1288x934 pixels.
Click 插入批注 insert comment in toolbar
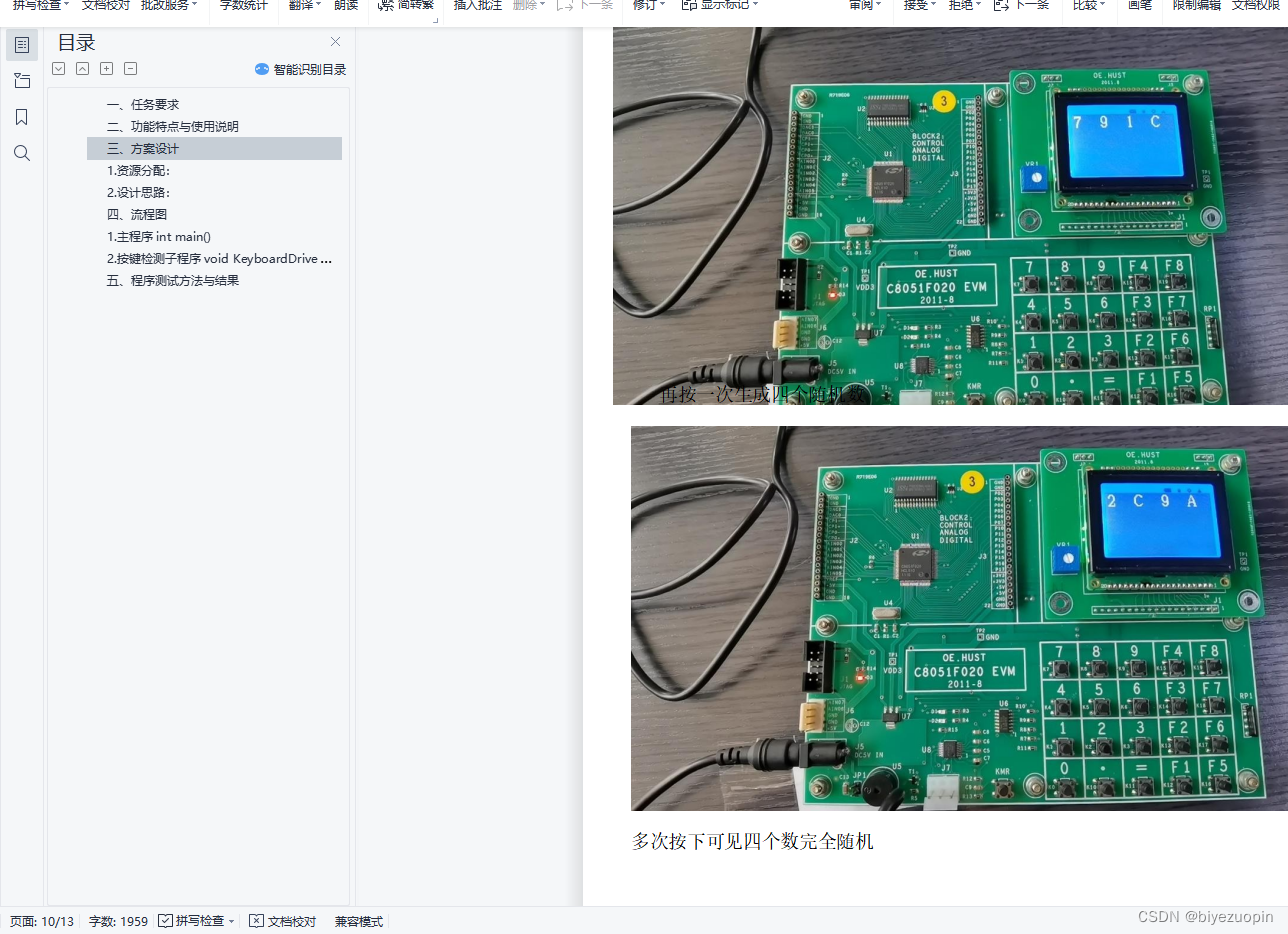click(x=478, y=5)
